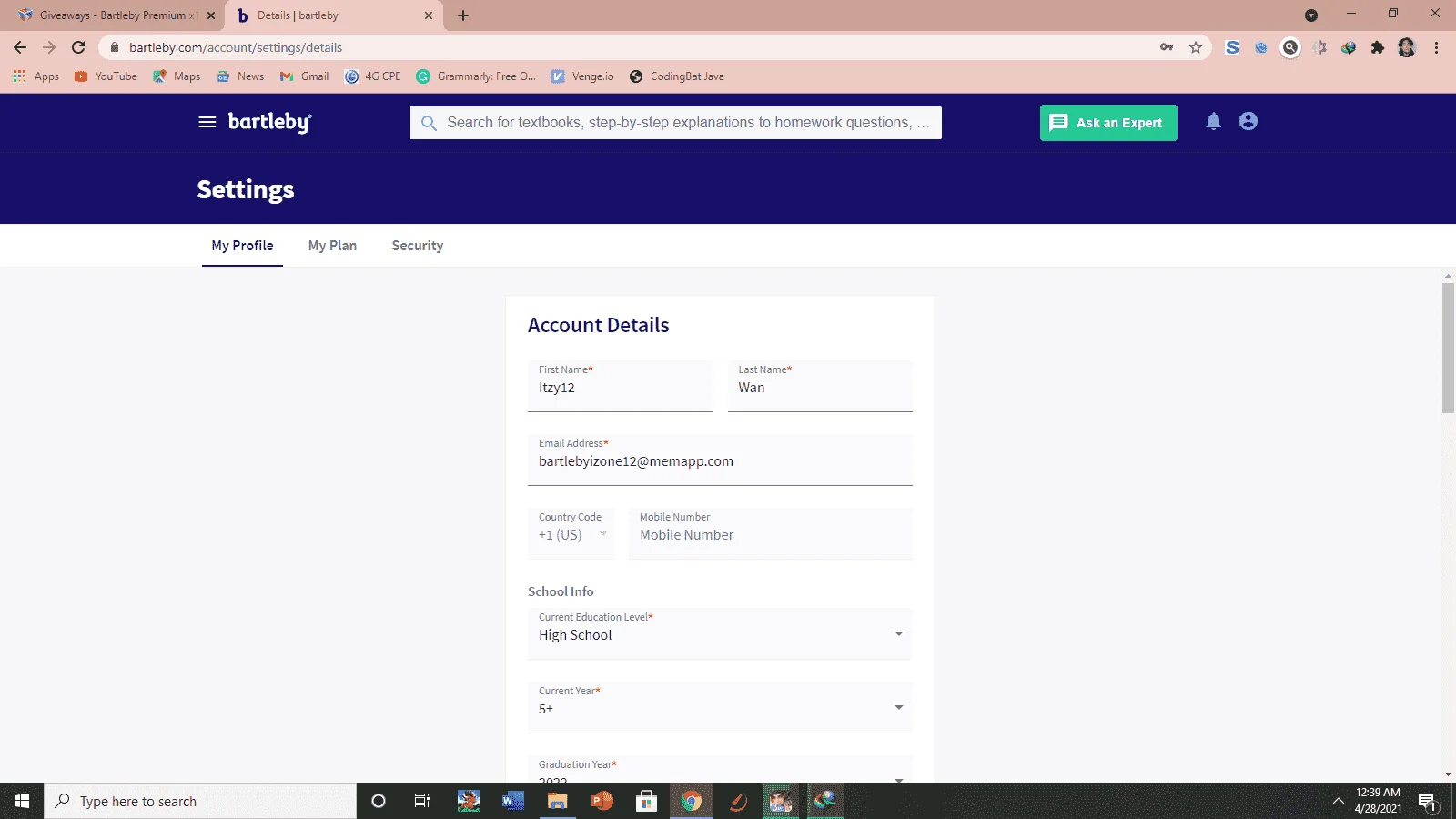Show hidden system tray icons
The width and height of the screenshot is (1456, 819).
pos(1338,801)
